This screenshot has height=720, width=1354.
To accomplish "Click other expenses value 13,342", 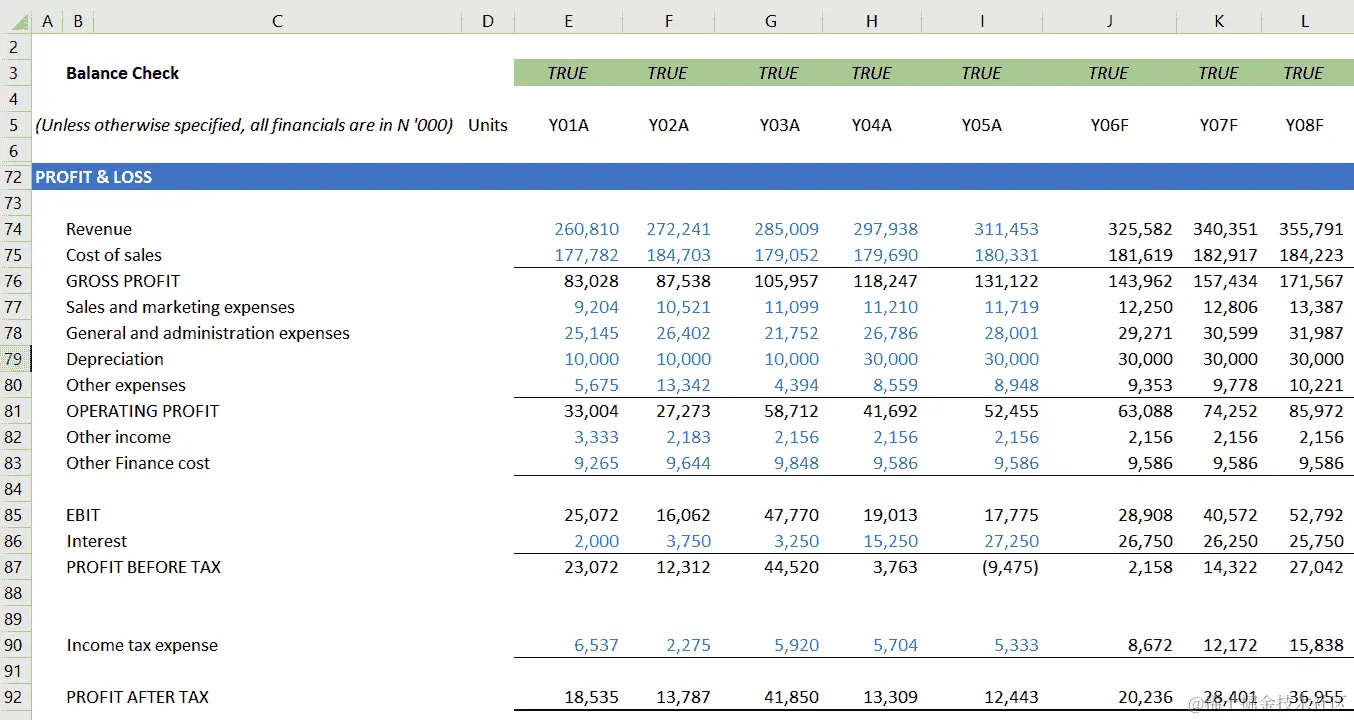I will click(x=684, y=385).
